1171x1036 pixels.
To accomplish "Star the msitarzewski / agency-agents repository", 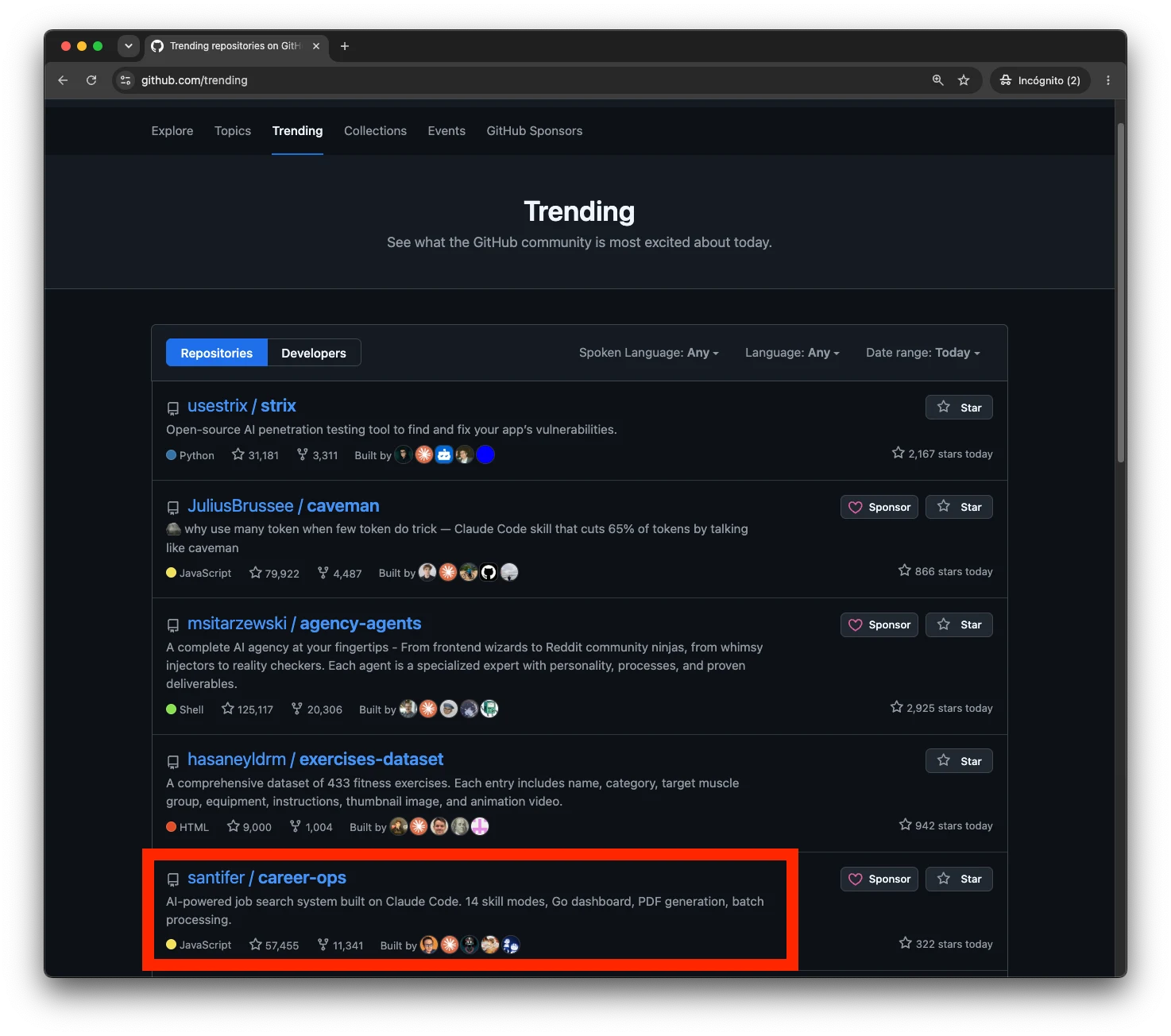I will click(959, 624).
